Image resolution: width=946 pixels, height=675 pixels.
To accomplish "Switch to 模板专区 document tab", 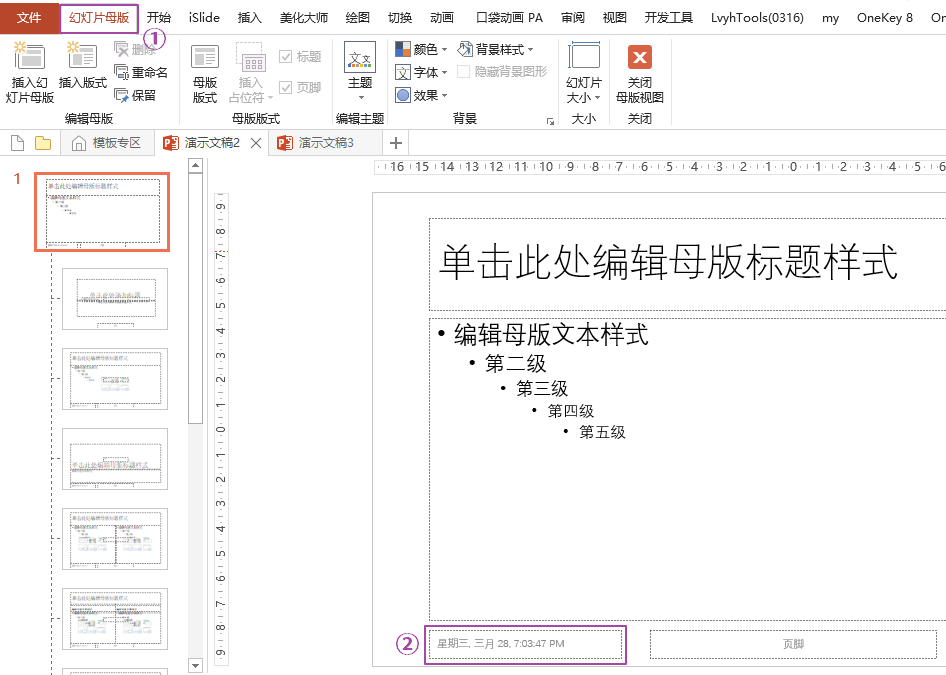I will tap(107, 143).
